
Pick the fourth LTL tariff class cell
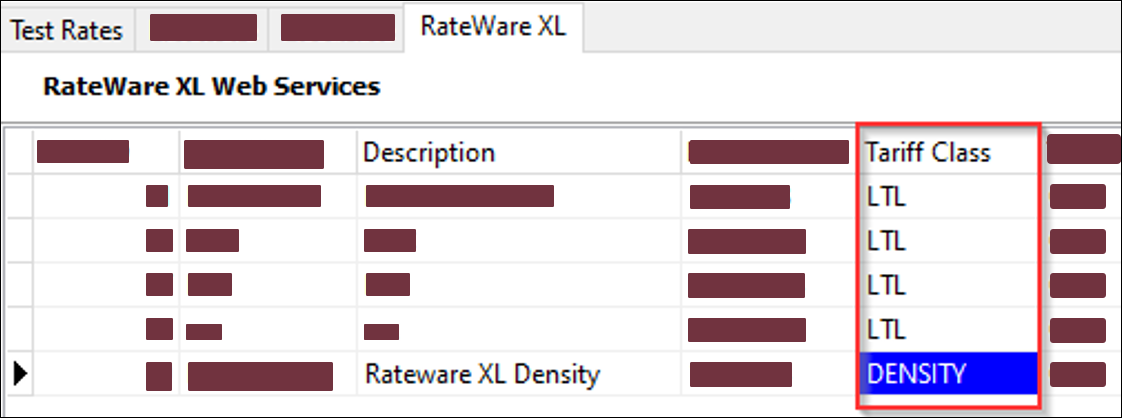[x=947, y=329]
